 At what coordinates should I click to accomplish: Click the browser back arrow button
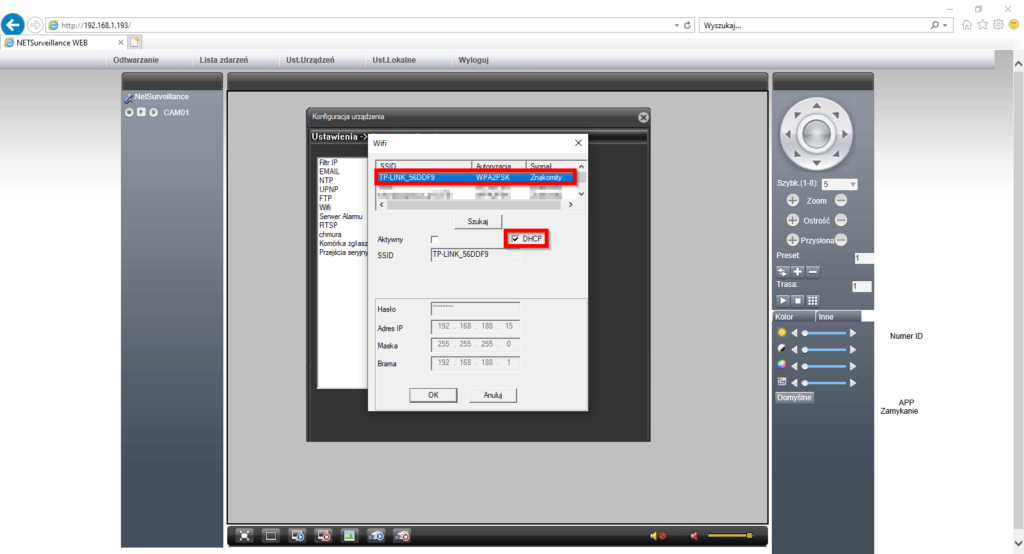tap(14, 25)
